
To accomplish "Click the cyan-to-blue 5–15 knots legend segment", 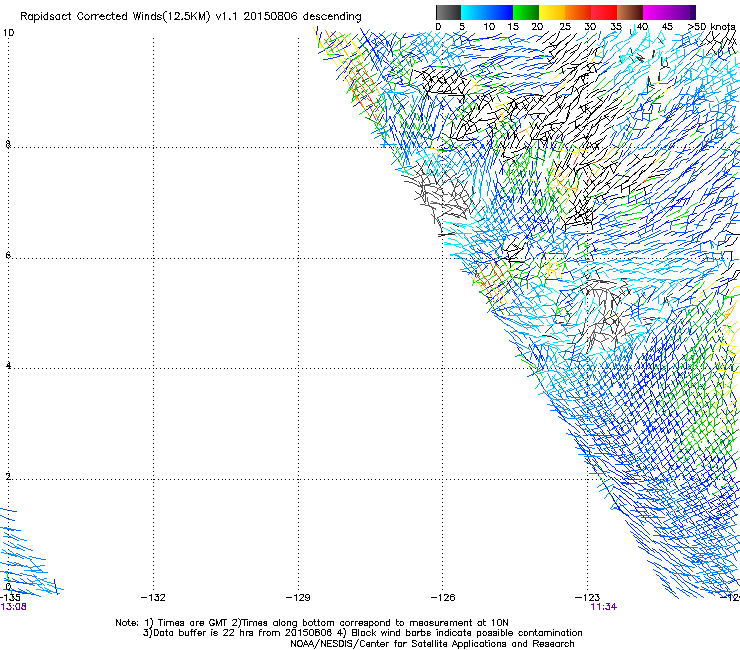I will pos(487,12).
